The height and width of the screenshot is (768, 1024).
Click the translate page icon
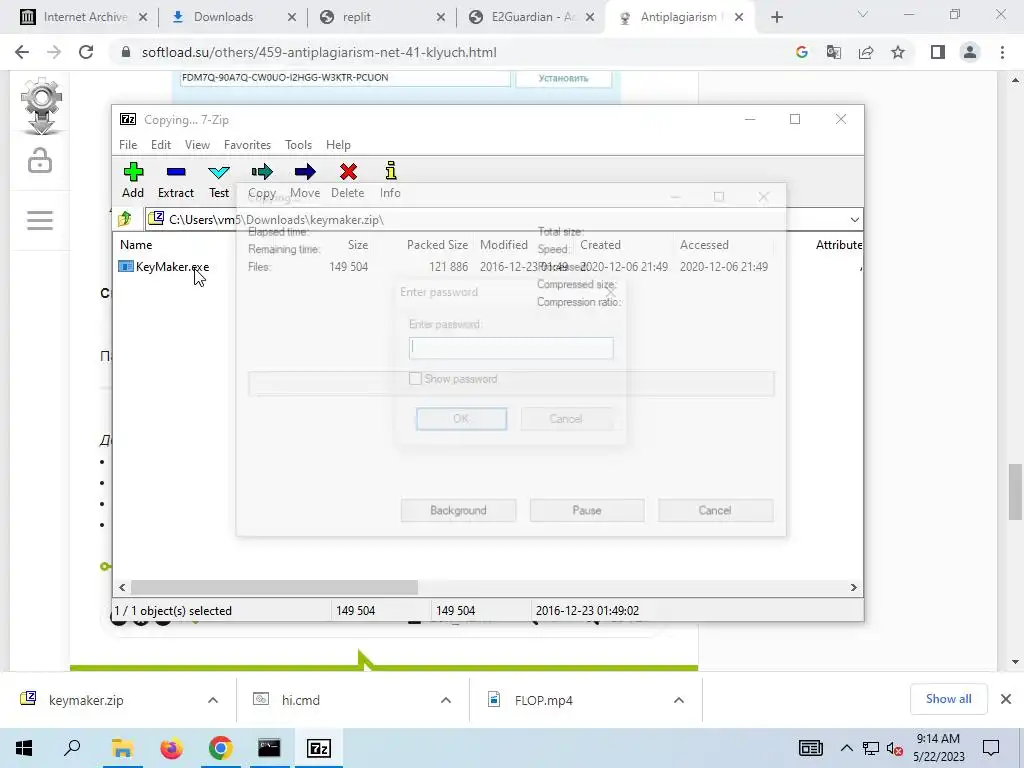[x=833, y=52]
